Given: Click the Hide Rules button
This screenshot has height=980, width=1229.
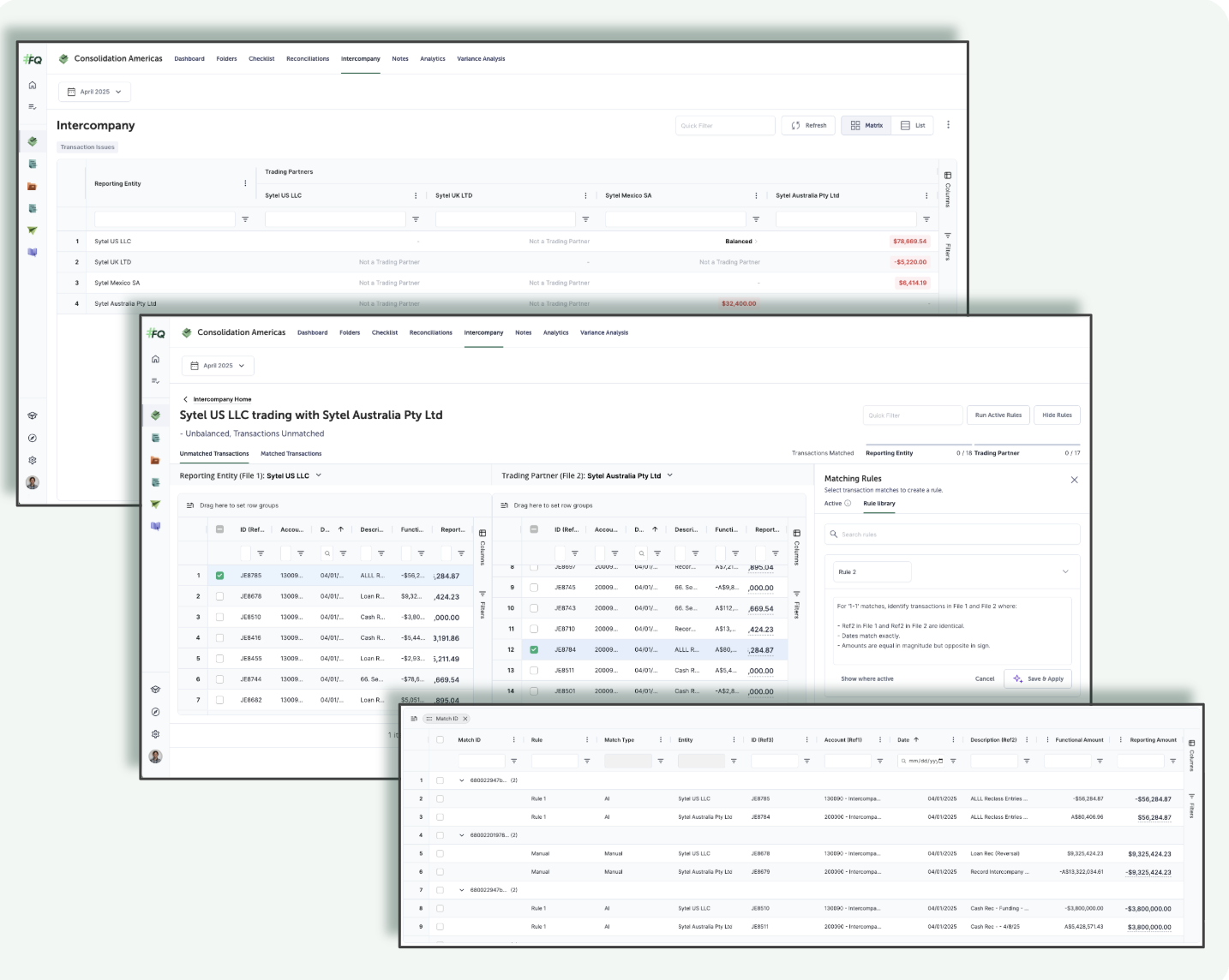Looking at the screenshot, I should [1057, 415].
